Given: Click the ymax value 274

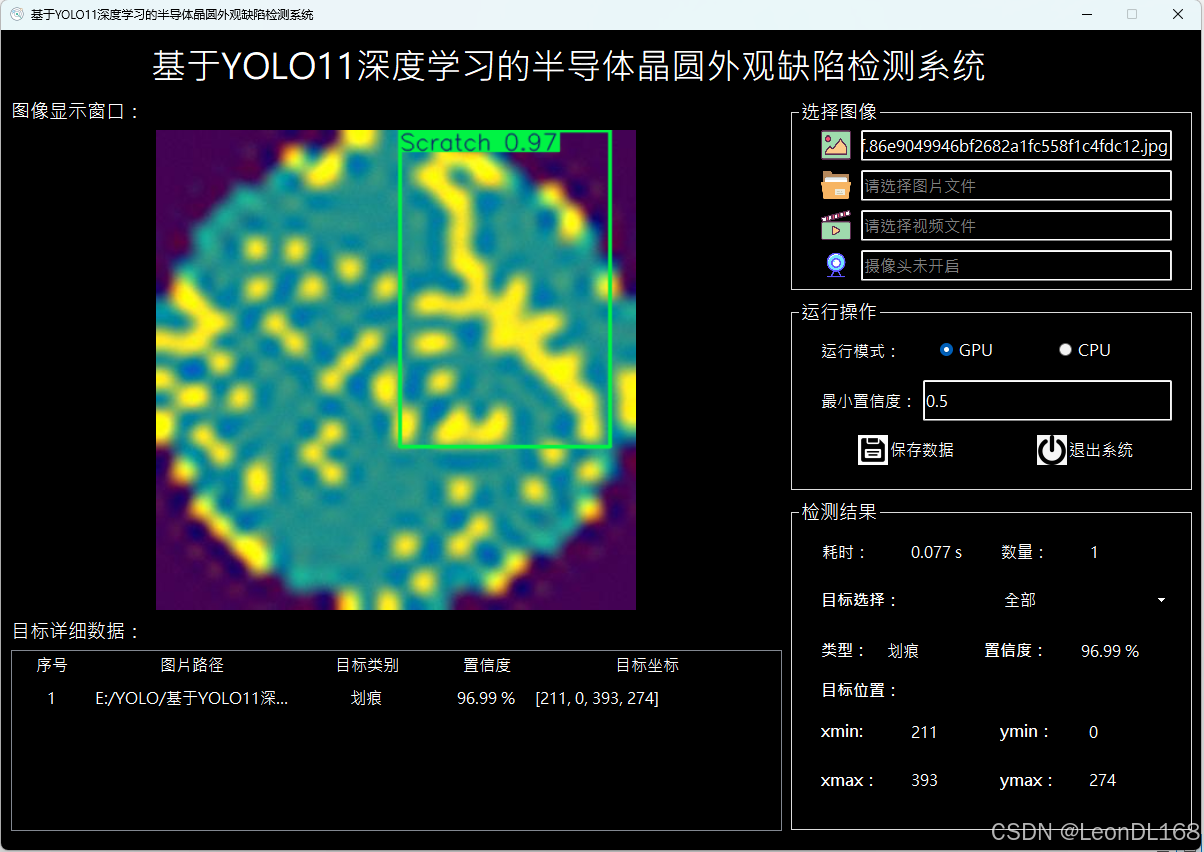Looking at the screenshot, I should (1102, 780).
